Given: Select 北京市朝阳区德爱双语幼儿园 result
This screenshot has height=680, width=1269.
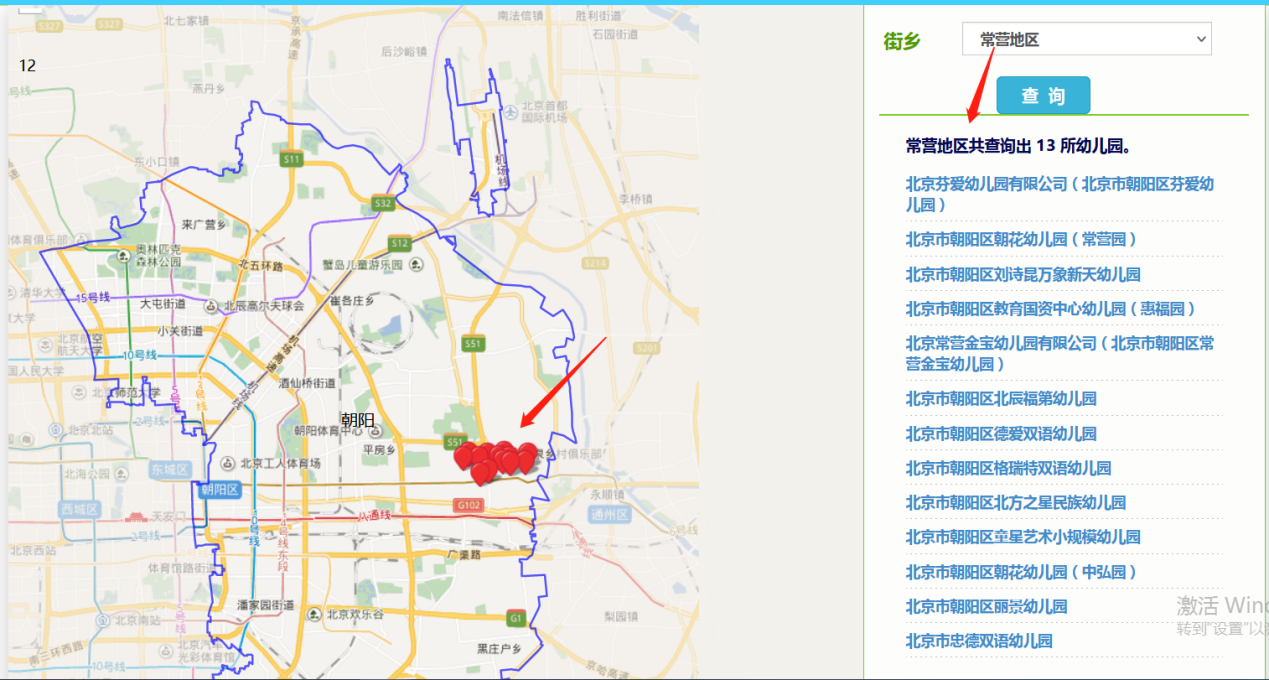Looking at the screenshot, I should [x=1001, y=433].
